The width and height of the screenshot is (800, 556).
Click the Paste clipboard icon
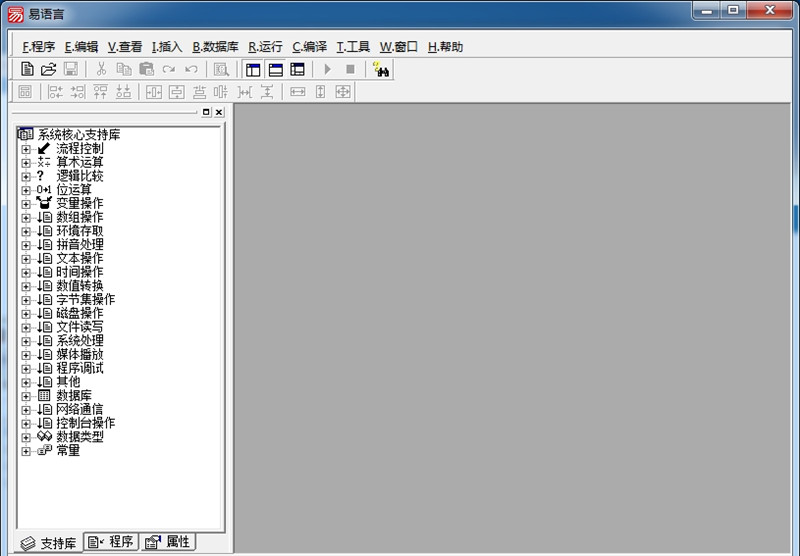tap(146, 69)
